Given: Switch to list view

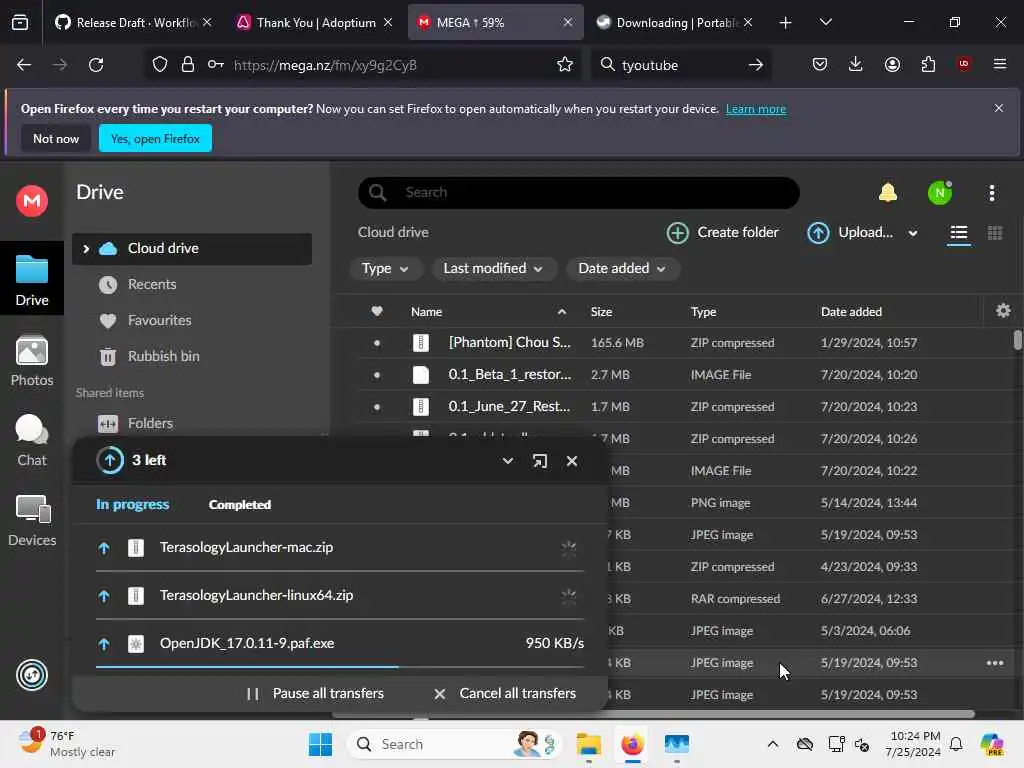Looking at the screenshot, I should point(958,232).
